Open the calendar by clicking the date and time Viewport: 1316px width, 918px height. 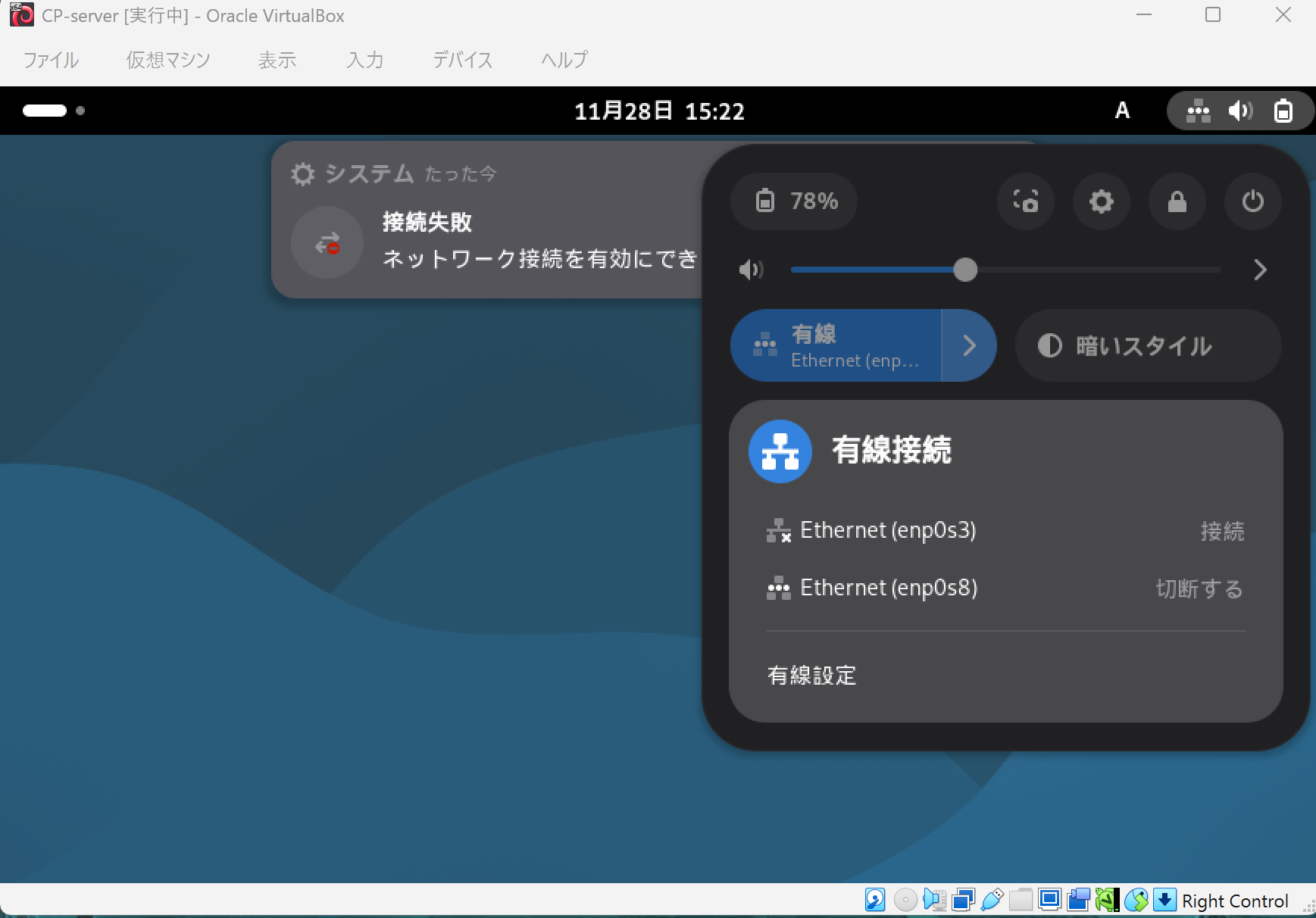(659, 111)
